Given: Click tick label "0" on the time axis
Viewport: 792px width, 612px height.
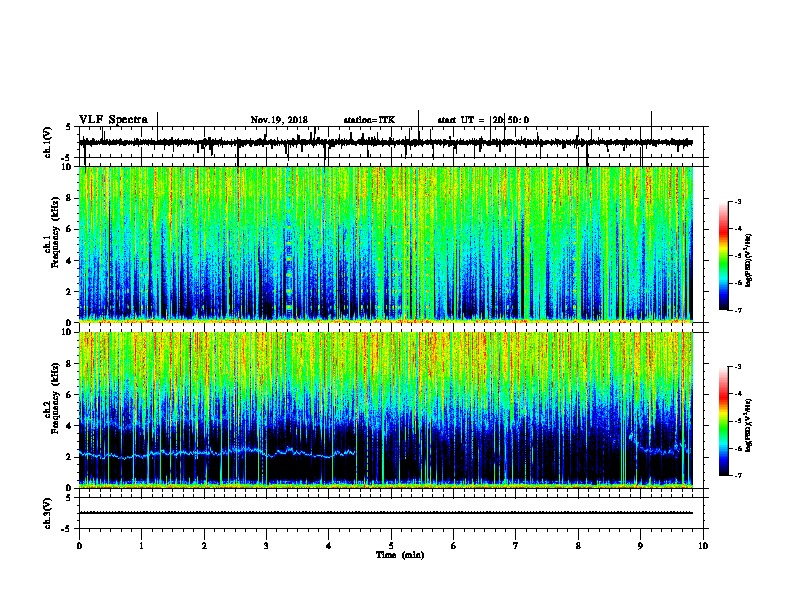Looking at the screenshot, I should pyautogui.click(x=79, y=546).
